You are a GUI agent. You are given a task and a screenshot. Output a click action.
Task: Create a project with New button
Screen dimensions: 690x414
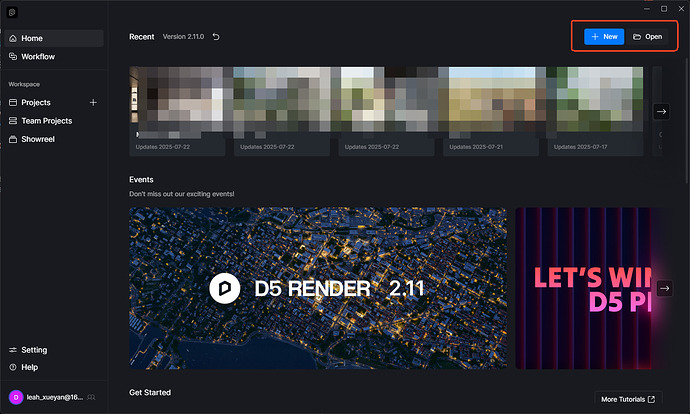pos(604,37)
